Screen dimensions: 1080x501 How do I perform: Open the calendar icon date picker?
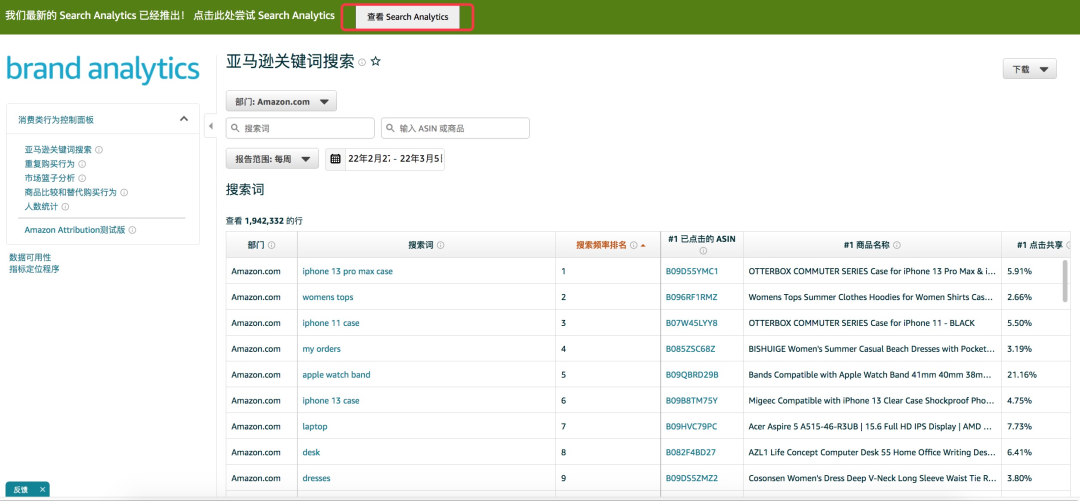pyautogui.click(x=335, y=159)
